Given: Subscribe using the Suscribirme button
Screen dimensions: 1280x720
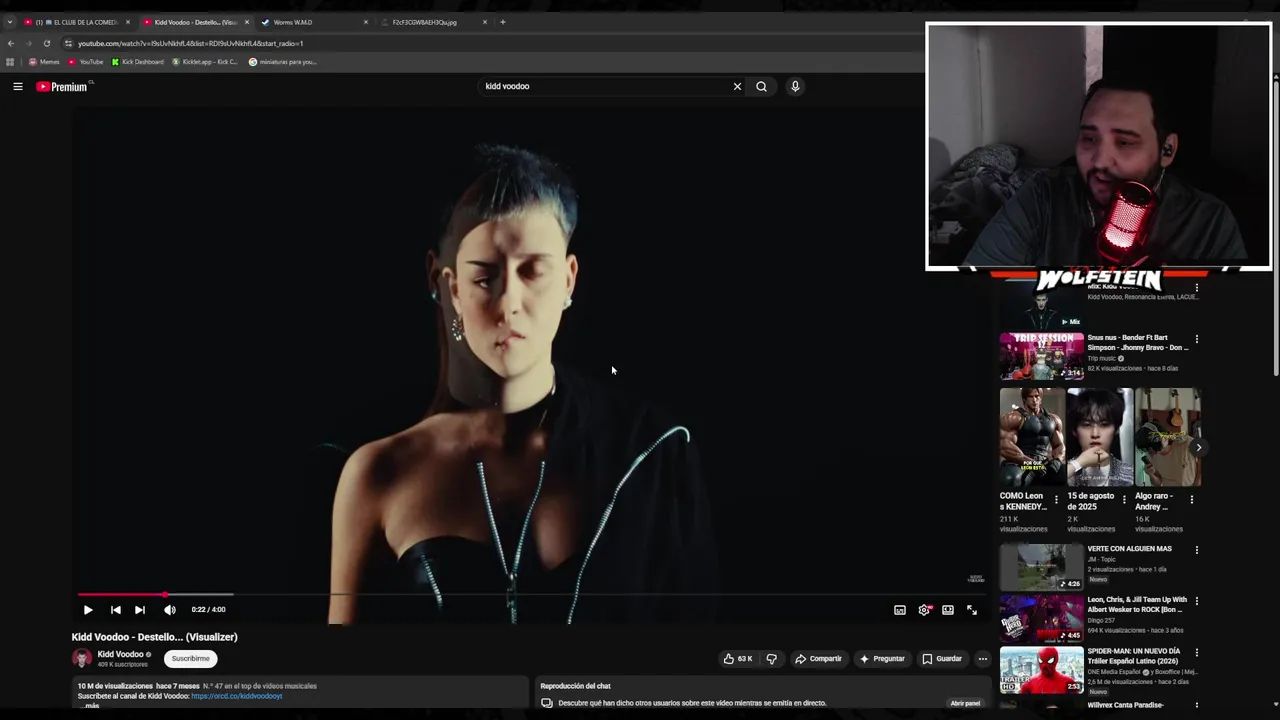Looking at the screenshot, I should click(x=190, y=659).
